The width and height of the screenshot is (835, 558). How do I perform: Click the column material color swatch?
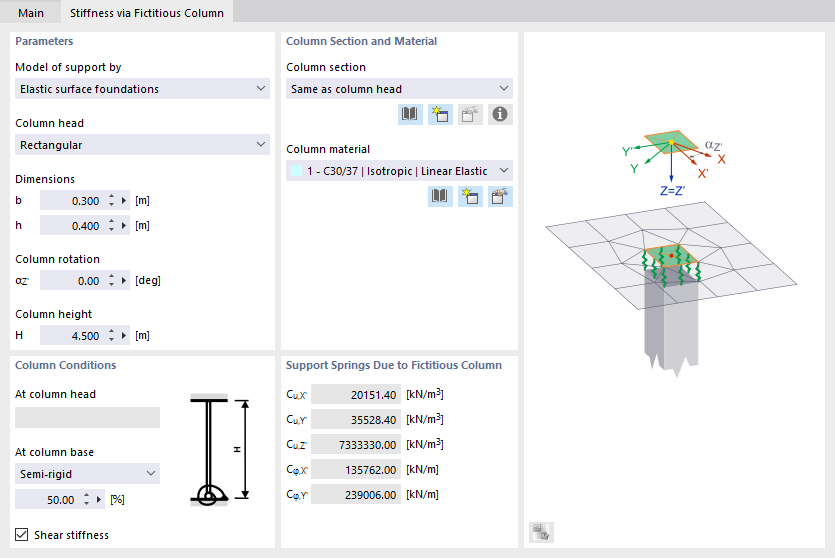[297, 171]
